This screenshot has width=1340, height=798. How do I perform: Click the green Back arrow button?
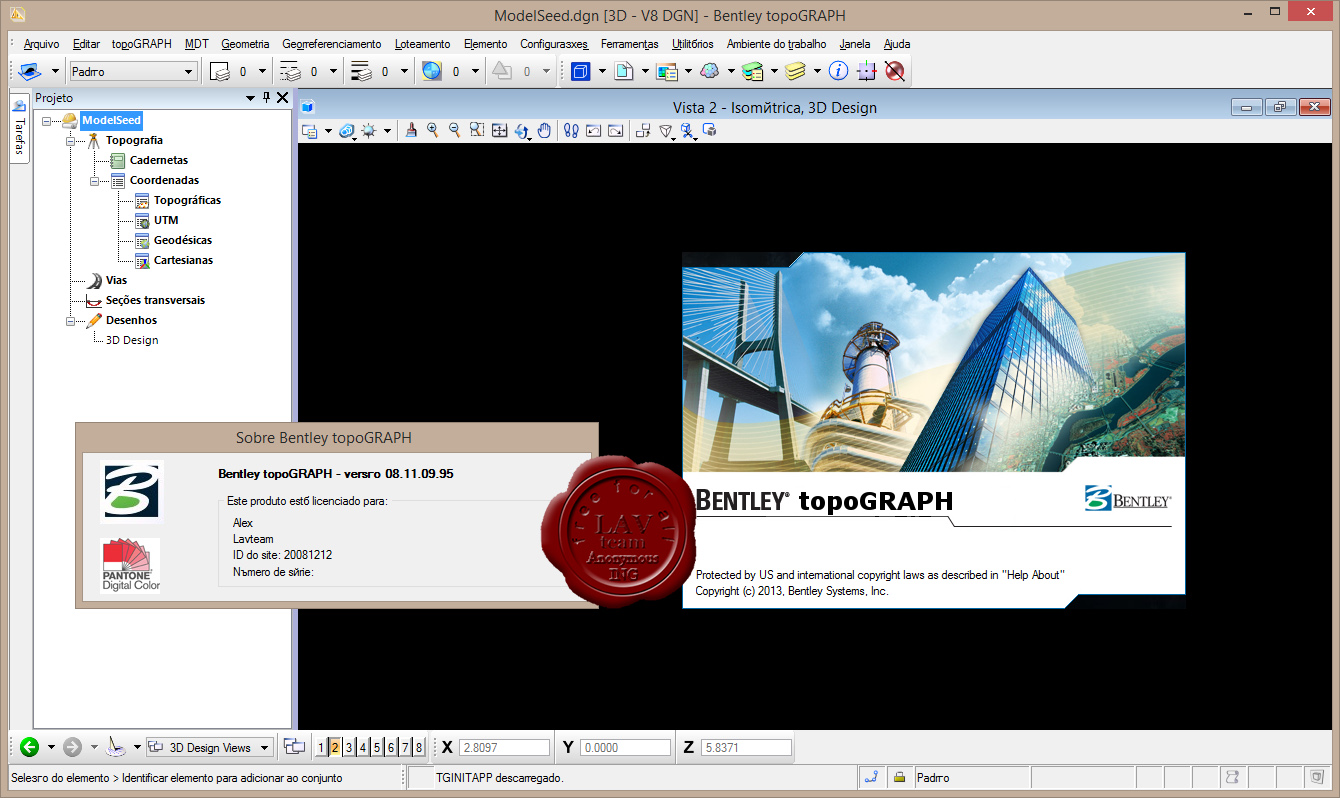pos(29,746)
